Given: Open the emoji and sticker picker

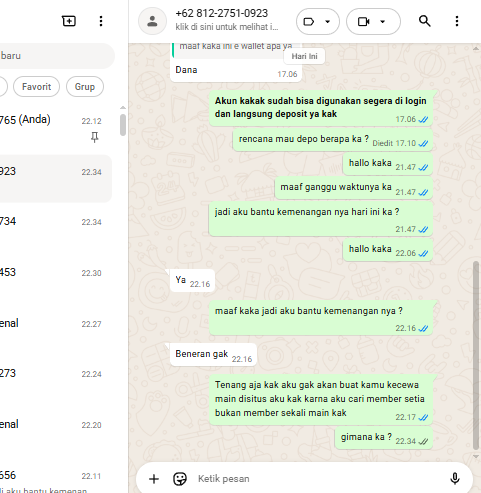Looking at the screenshot, I should point(180,479).
